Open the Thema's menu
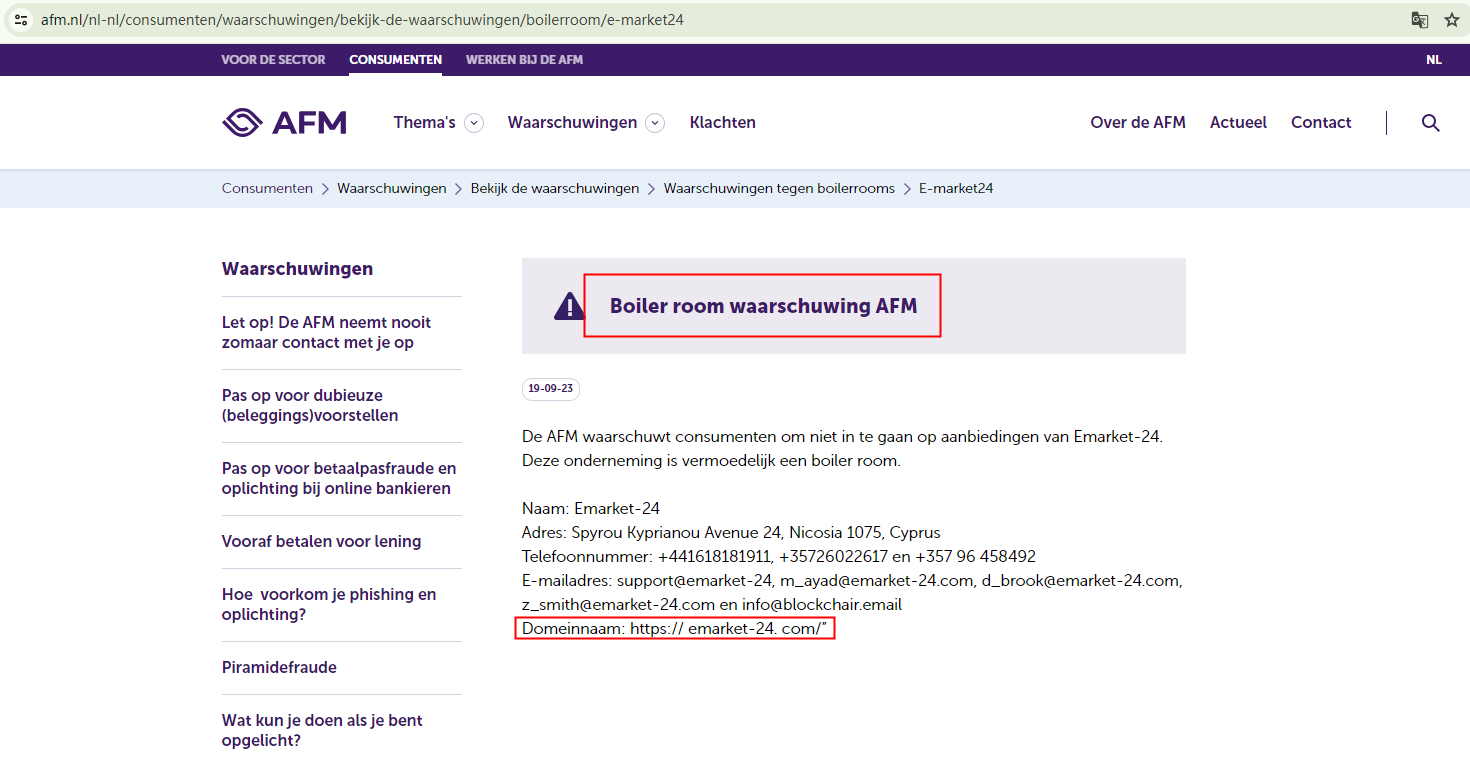Image resolution: width=1470 pixels, height=759 pixels. [424, 123]
